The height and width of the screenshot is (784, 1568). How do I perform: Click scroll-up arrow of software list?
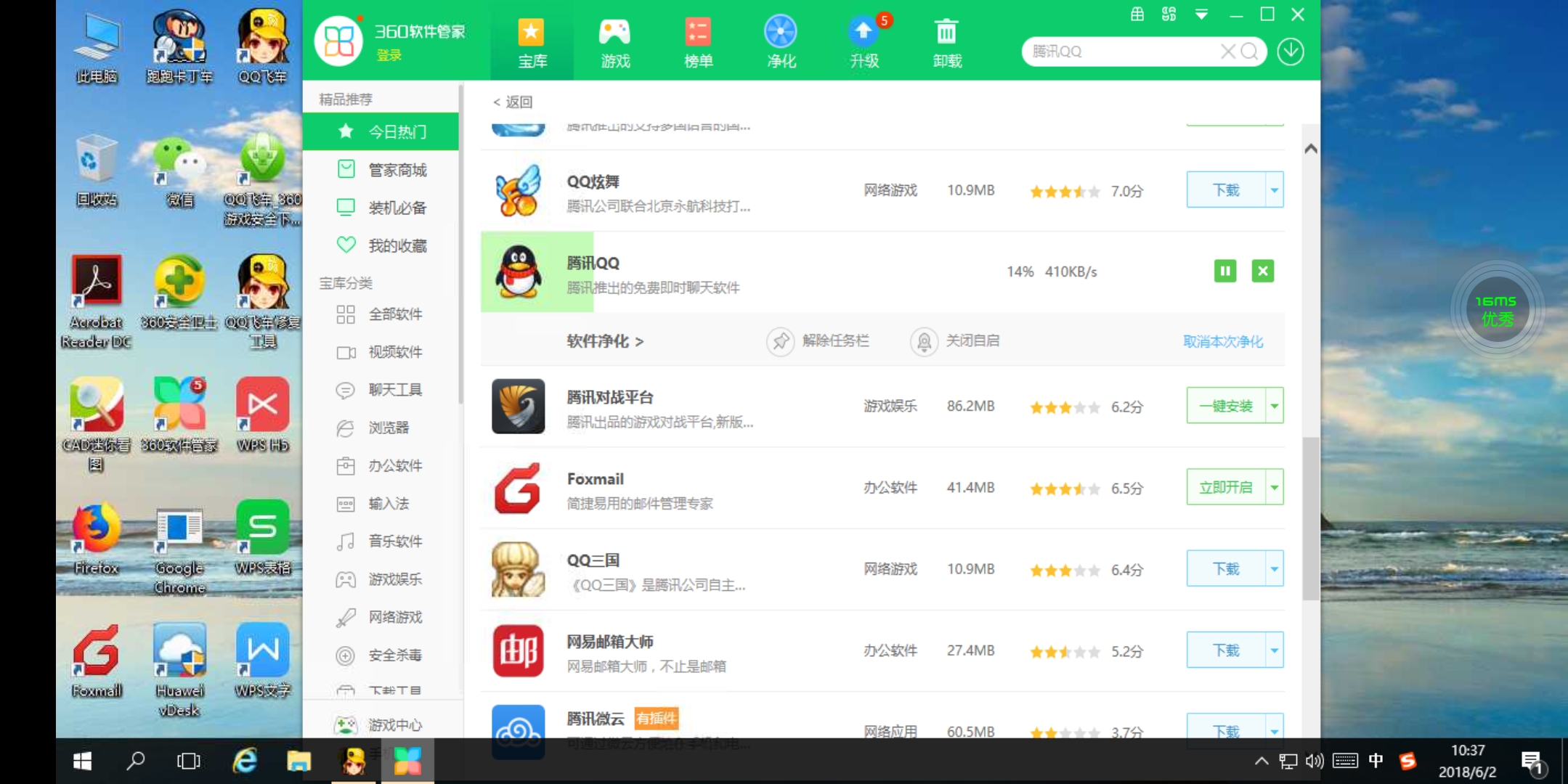(1311, 149)
